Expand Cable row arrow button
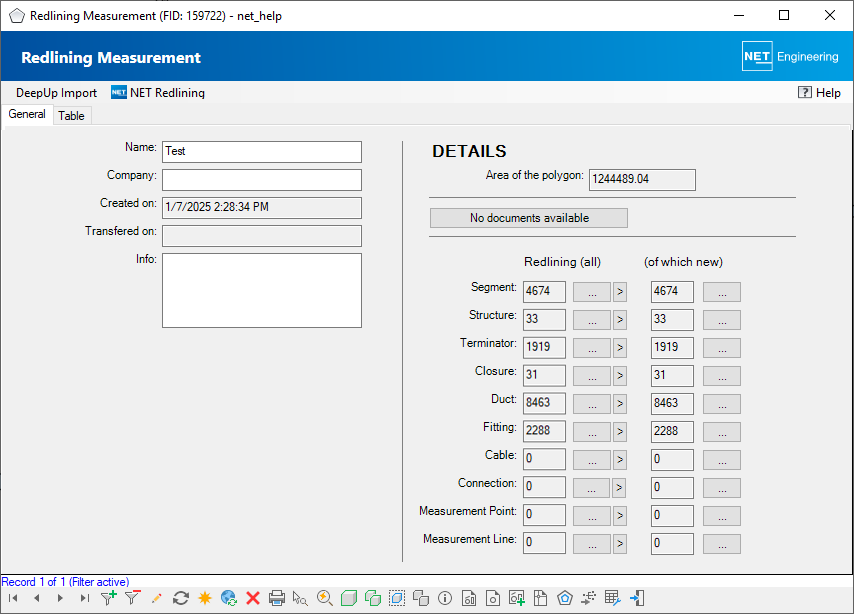This screenshot has width=854, height=614. point(620,460)
